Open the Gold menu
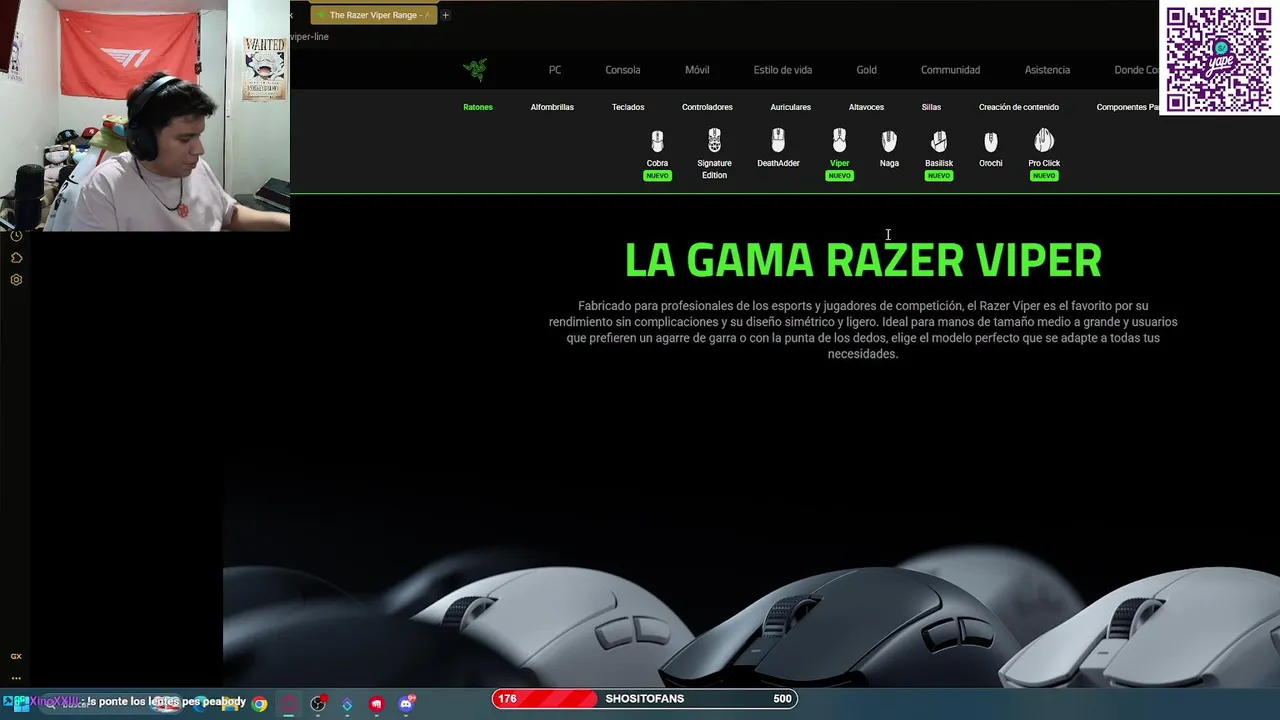The height and width of the screenshot is (720, 1280). tap(866, 70)
